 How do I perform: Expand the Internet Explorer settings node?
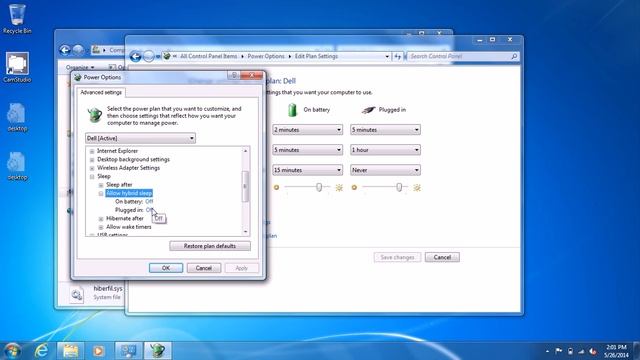coord(92,151)
